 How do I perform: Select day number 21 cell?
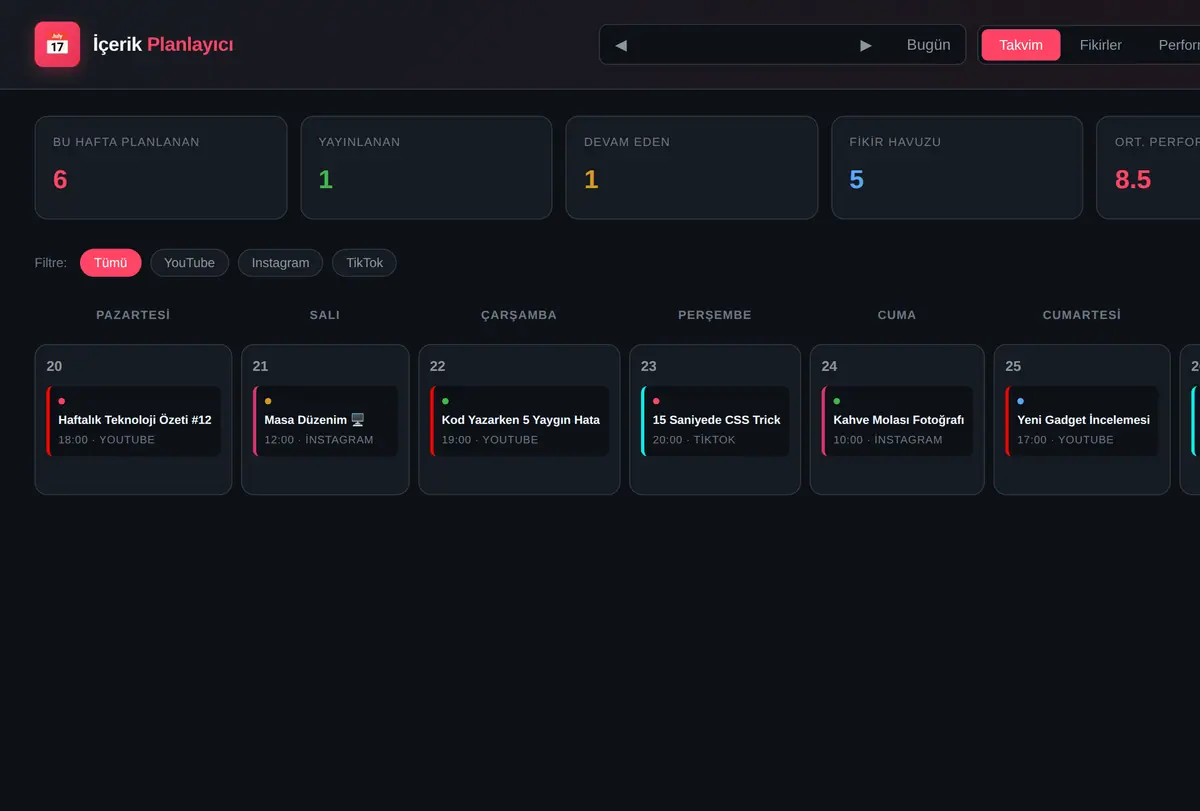point(326,420)
